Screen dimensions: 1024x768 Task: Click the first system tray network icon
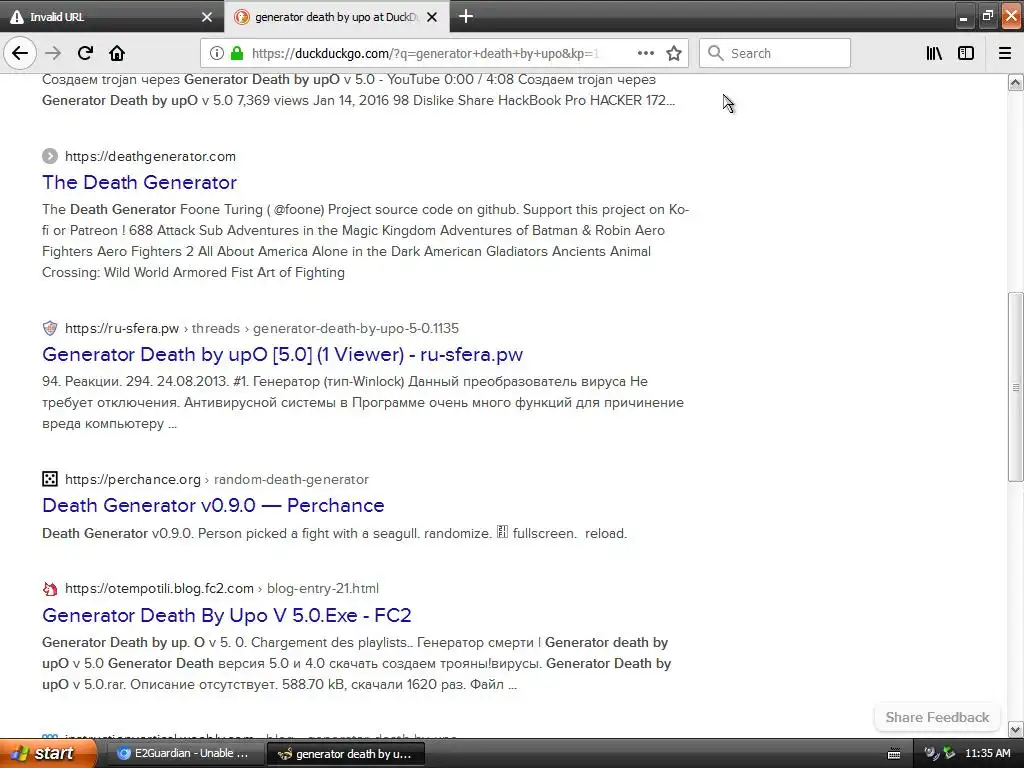pos(931,754)
